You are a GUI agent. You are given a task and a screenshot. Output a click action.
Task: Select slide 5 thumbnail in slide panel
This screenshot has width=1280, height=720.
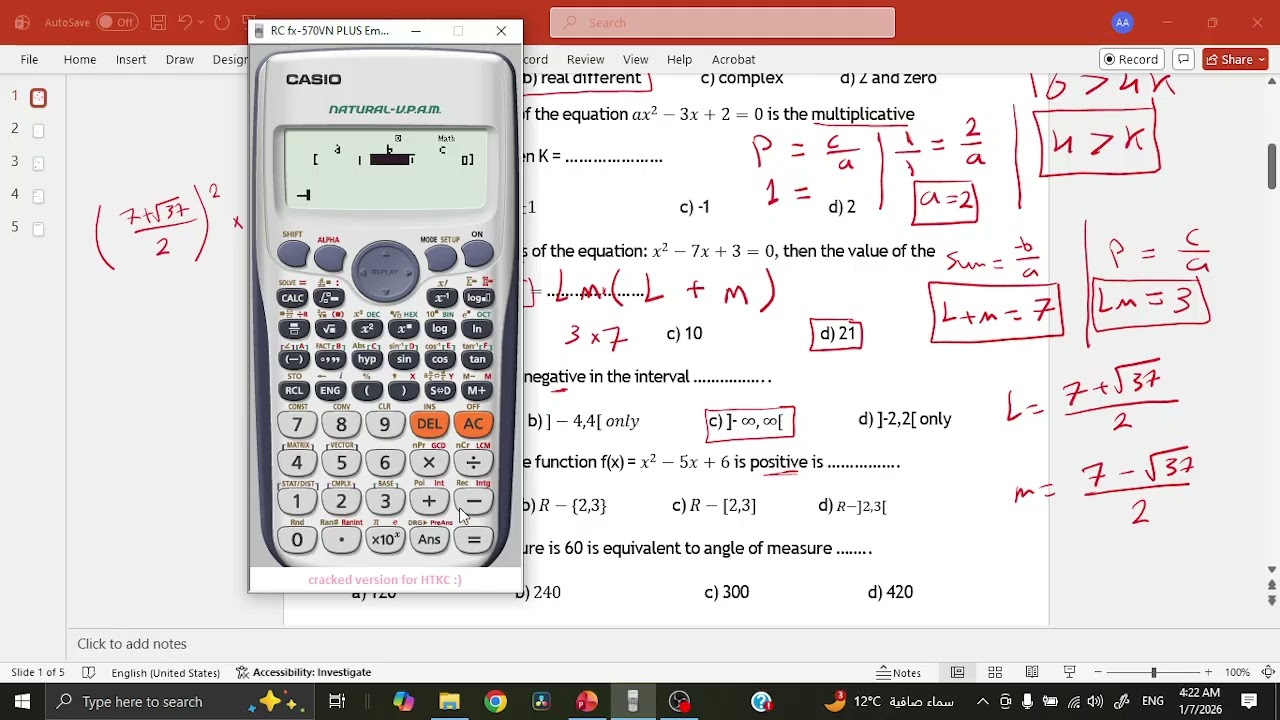pos(38,229)
